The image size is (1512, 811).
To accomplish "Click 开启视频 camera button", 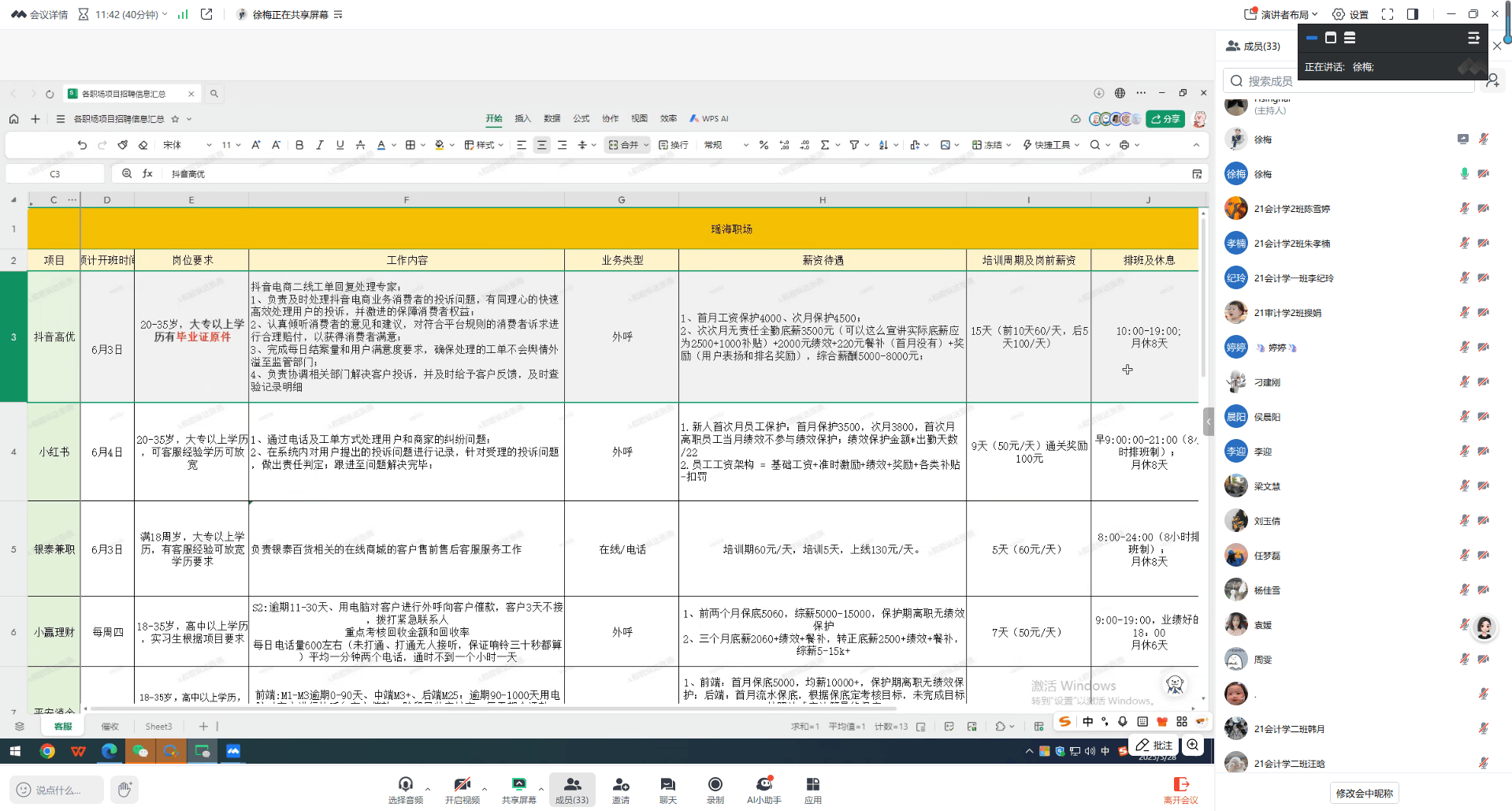I will pyautogui.click(x=463, y=789).
